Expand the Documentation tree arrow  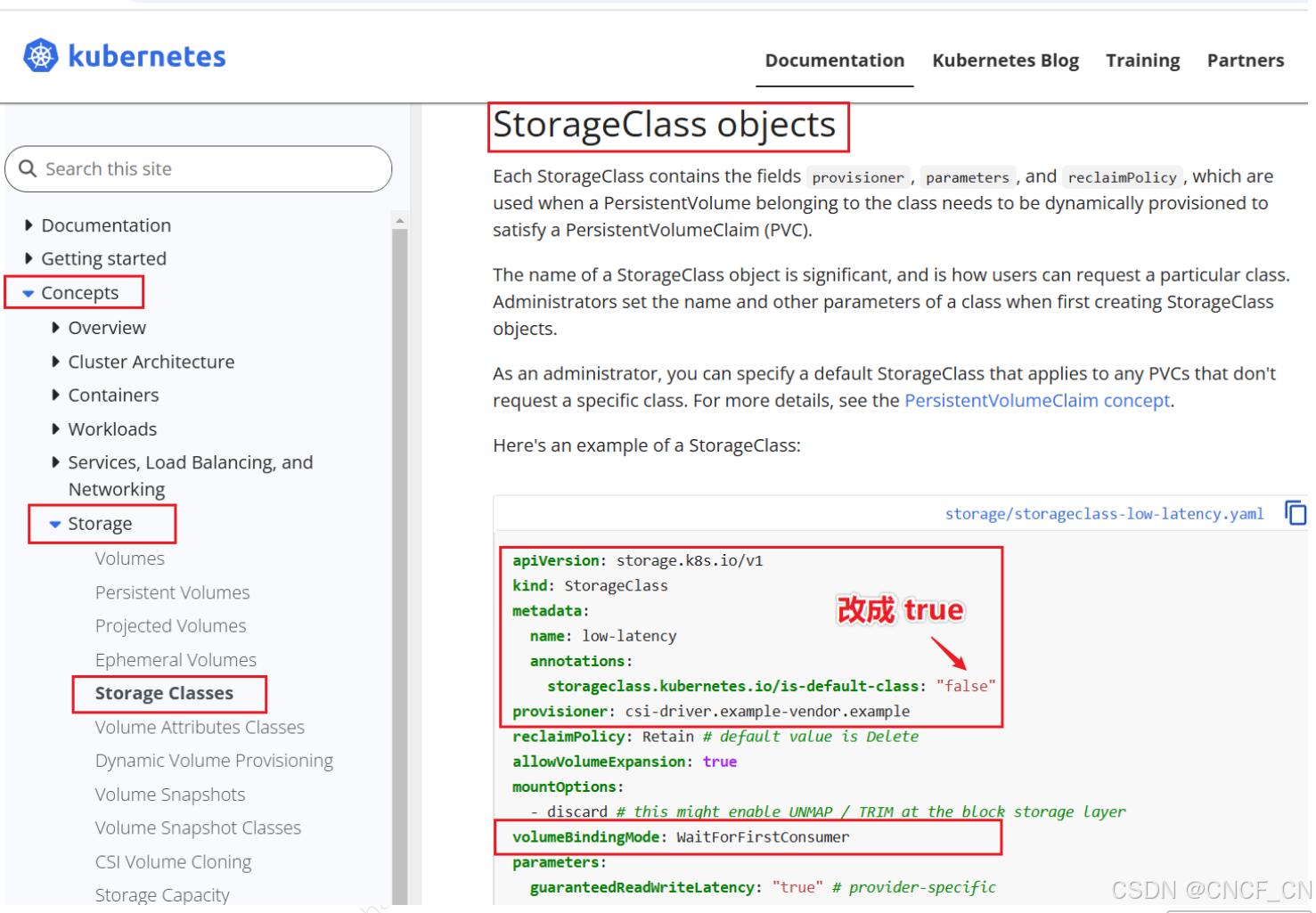pos(29,225)
